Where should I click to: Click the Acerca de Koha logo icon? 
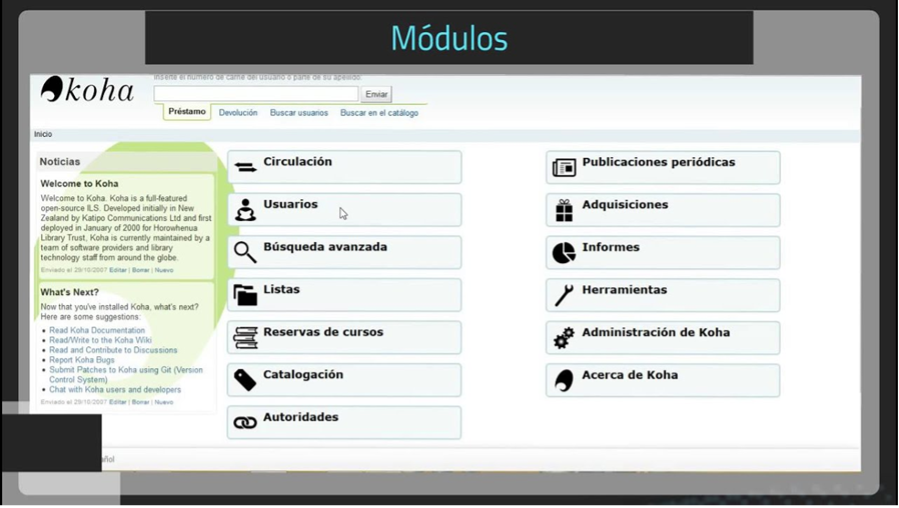564,380
